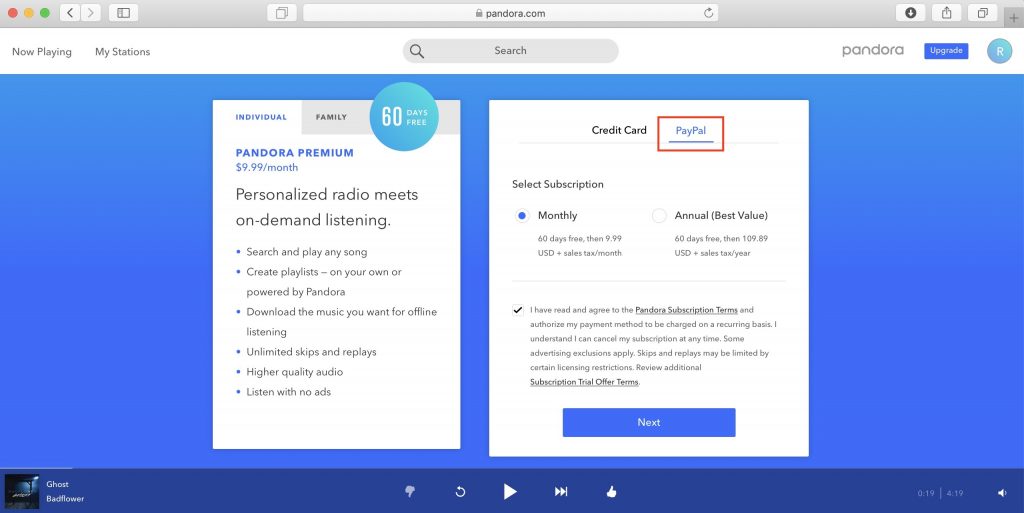
Task: Uncheck the subscription terms agreement checkbox
Action: 517,310
